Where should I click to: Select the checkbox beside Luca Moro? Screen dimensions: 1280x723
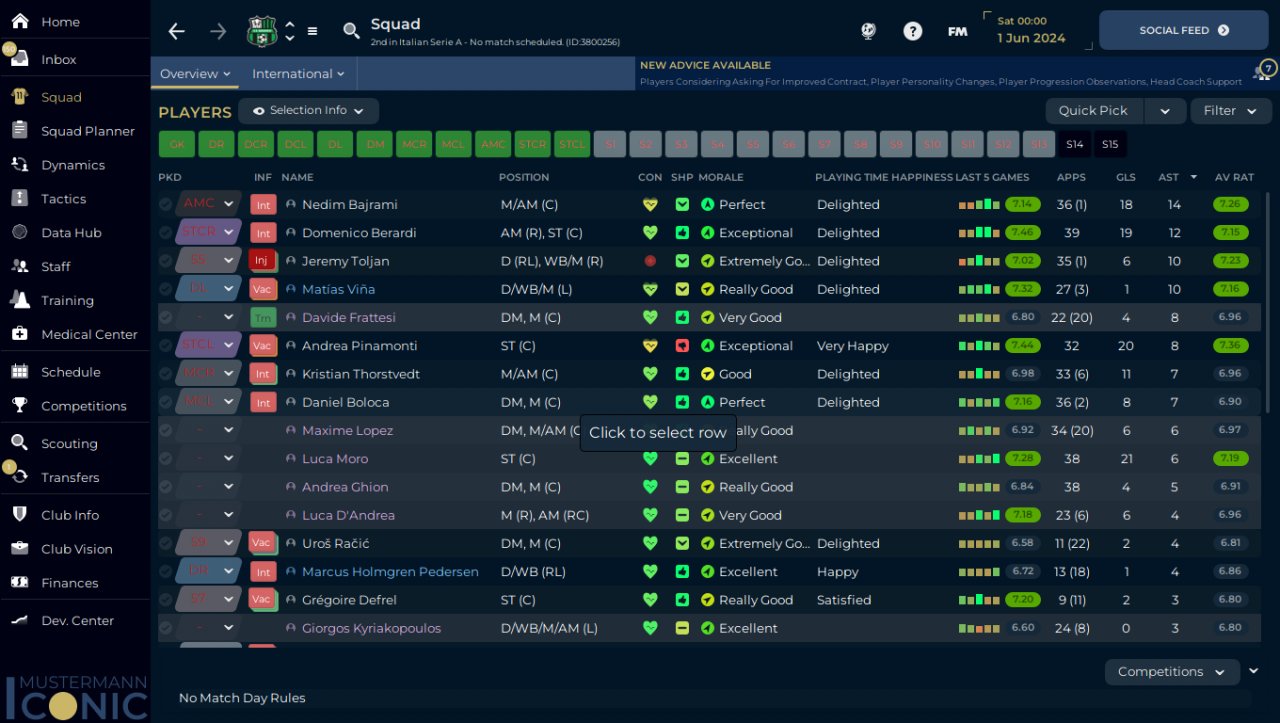pos(166,459)
